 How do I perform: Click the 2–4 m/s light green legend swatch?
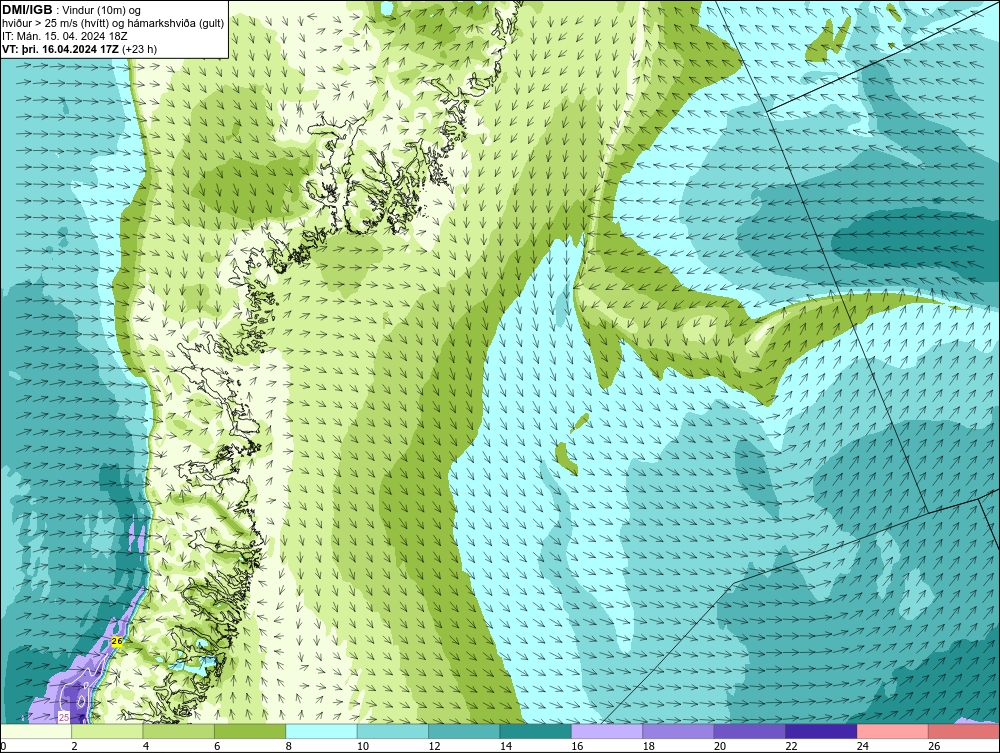coord(107,731)
